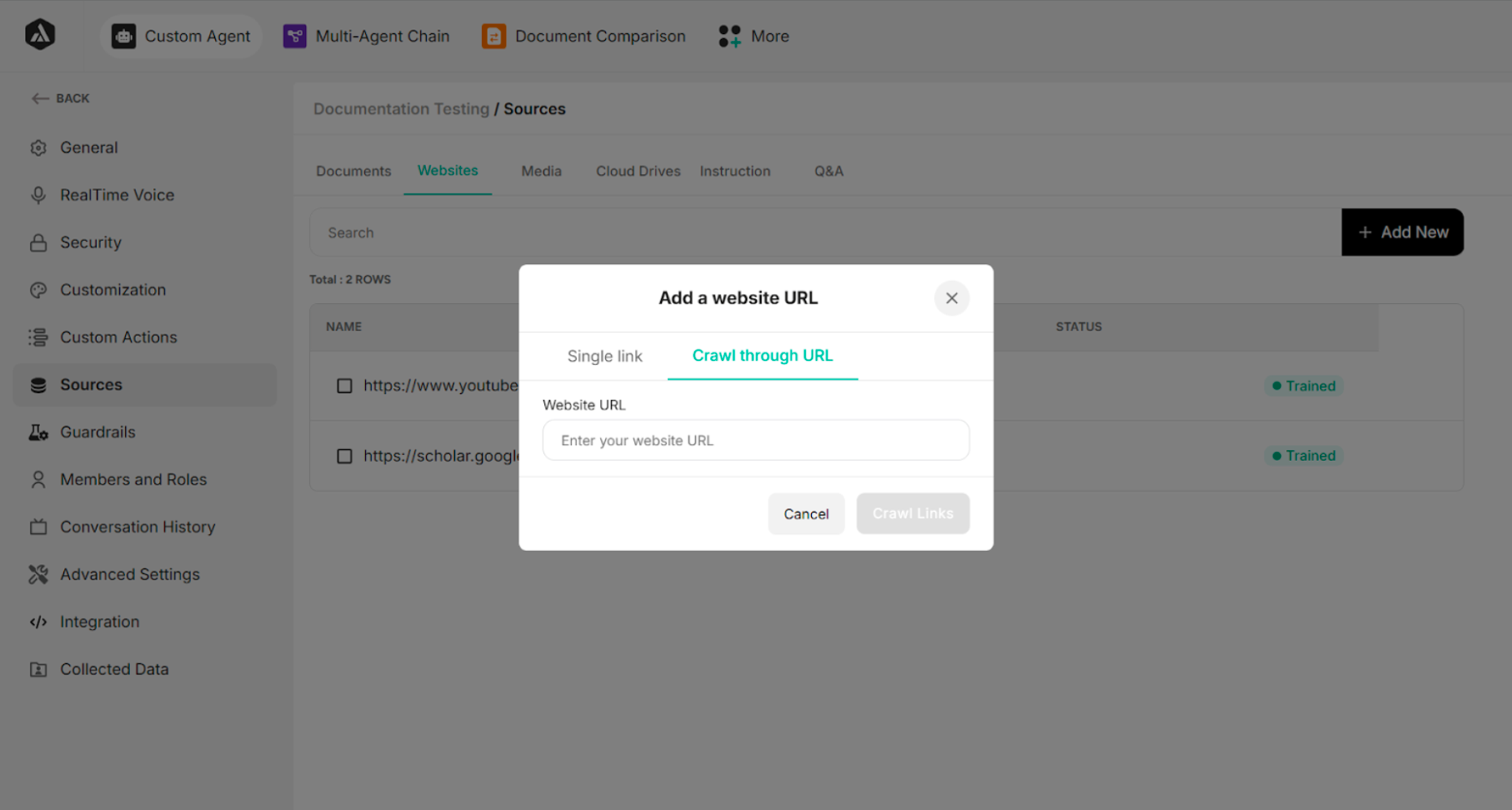Click the More apps grid icon
Image resolution: width=1512 pixels, height=810 pixels.
point(730,36)
